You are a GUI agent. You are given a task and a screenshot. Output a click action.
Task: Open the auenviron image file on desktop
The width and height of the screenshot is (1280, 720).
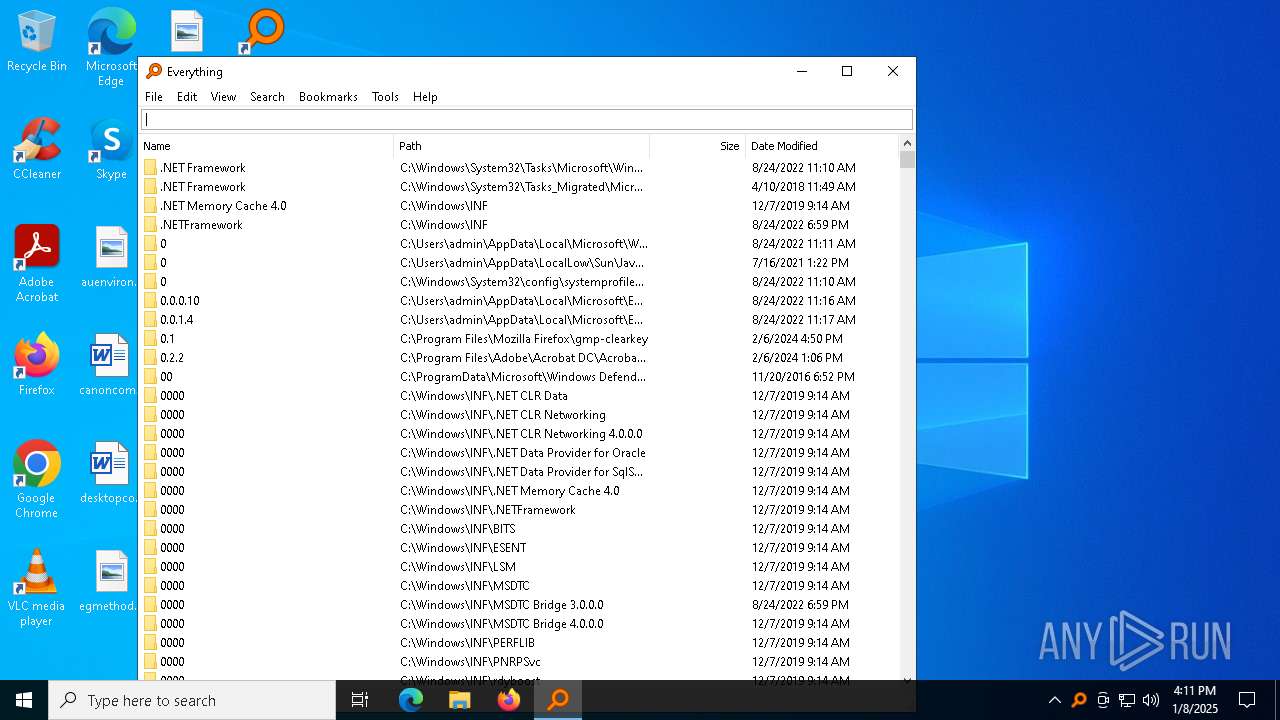(x=111, y=257)
